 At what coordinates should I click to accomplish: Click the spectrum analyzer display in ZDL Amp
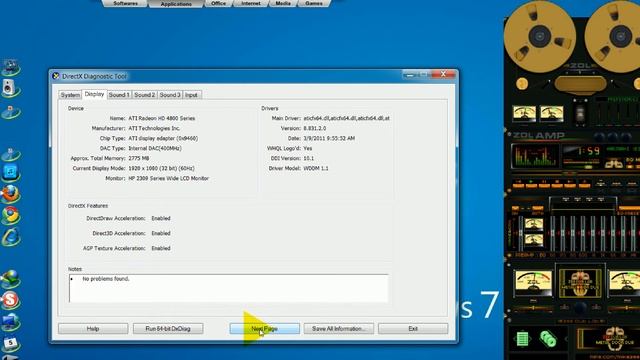tap(535, 156)
